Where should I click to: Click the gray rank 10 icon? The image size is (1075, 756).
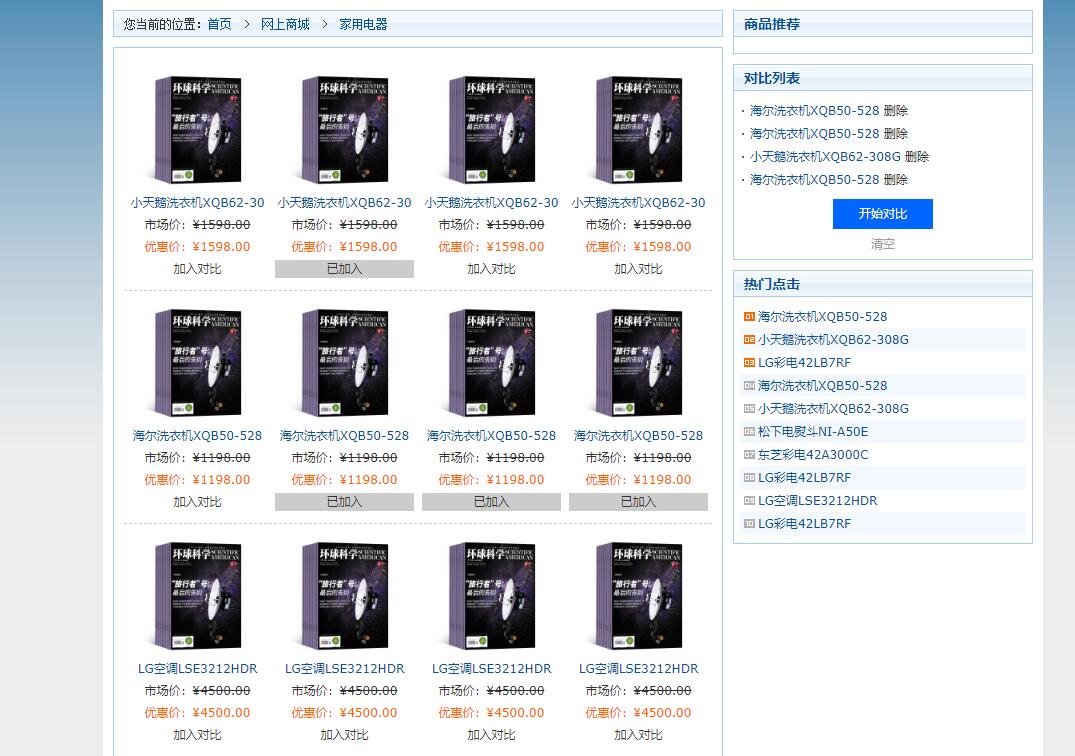pos(749,524)
